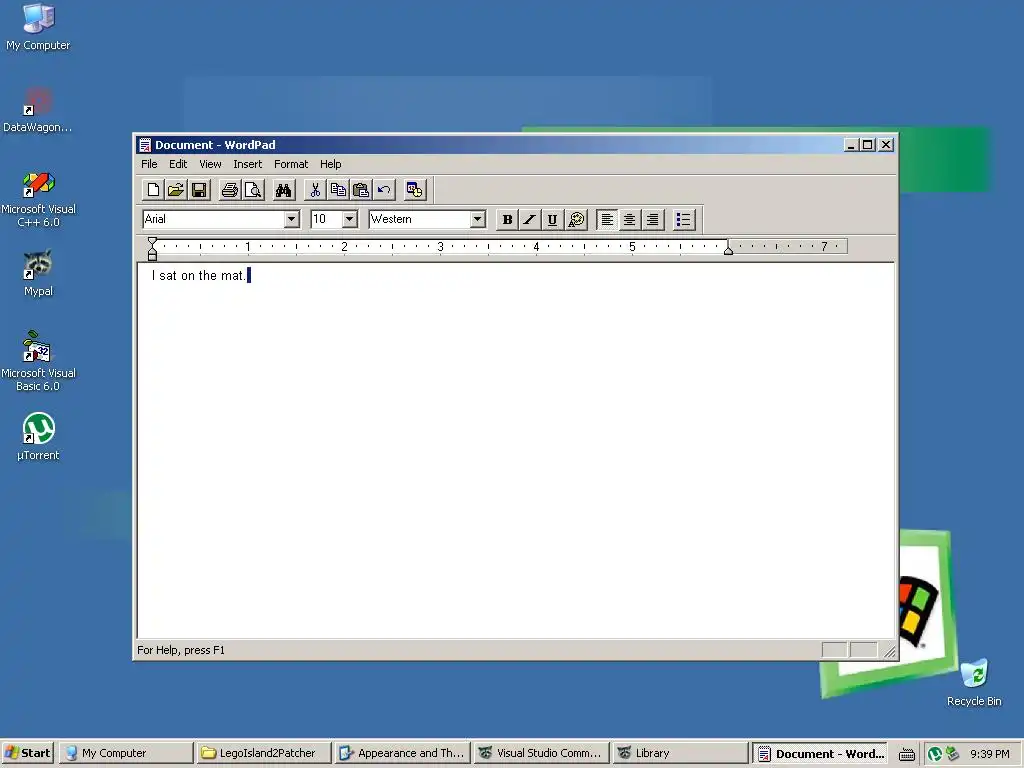Click the Find binoculars icon
1024x768 pixels.
pyautogui.click(x=283, y=190)
